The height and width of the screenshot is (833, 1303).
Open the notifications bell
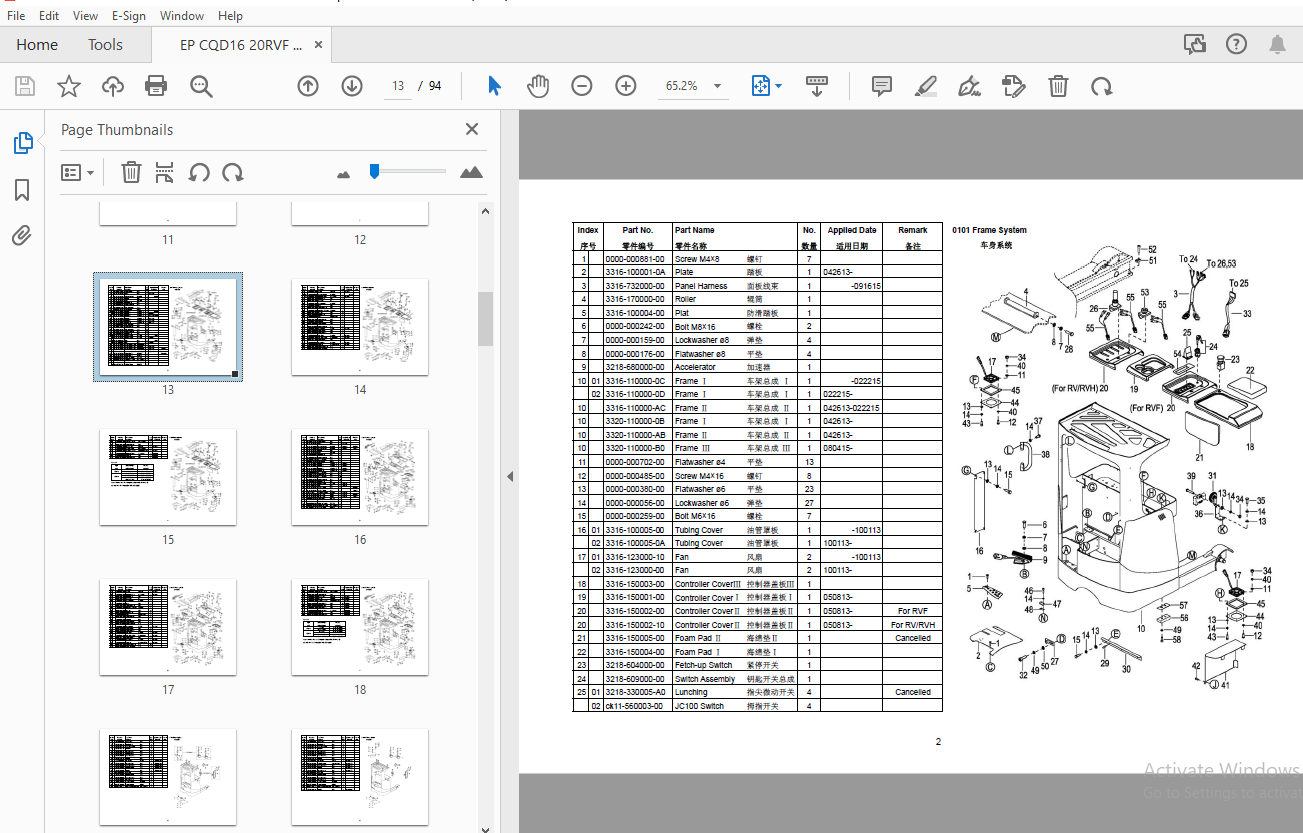pos(1277,44)
